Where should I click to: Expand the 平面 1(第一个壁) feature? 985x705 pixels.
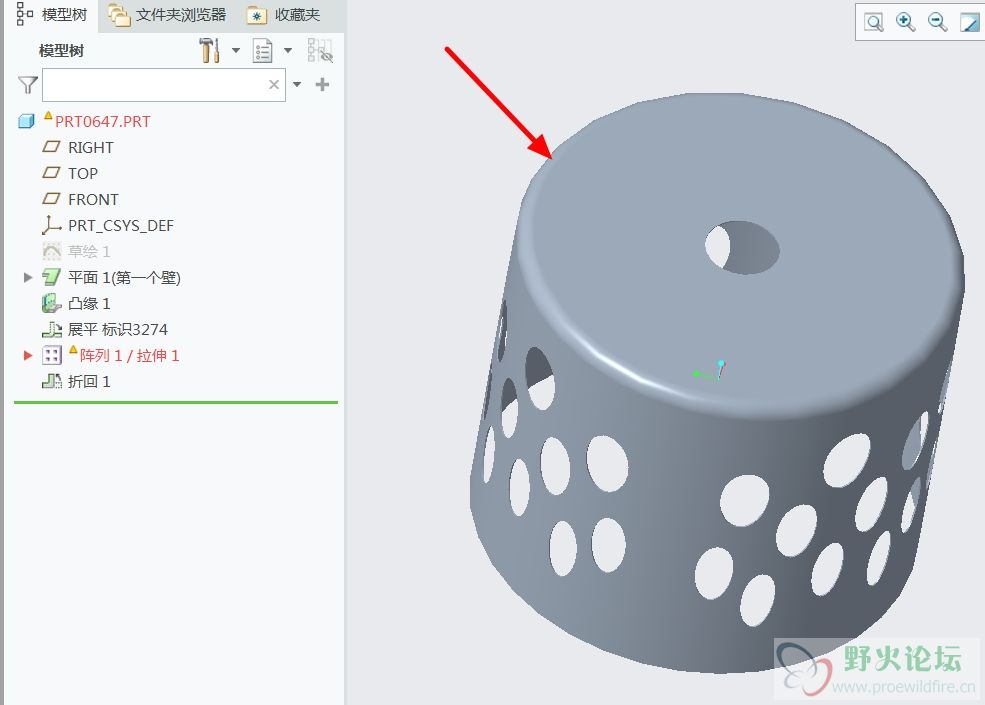coord(28,277)
